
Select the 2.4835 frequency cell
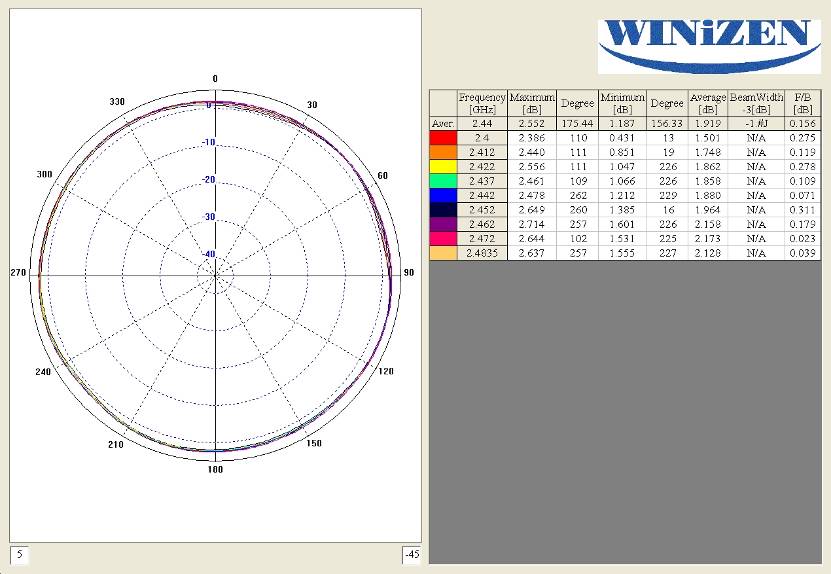coord(482,253)
